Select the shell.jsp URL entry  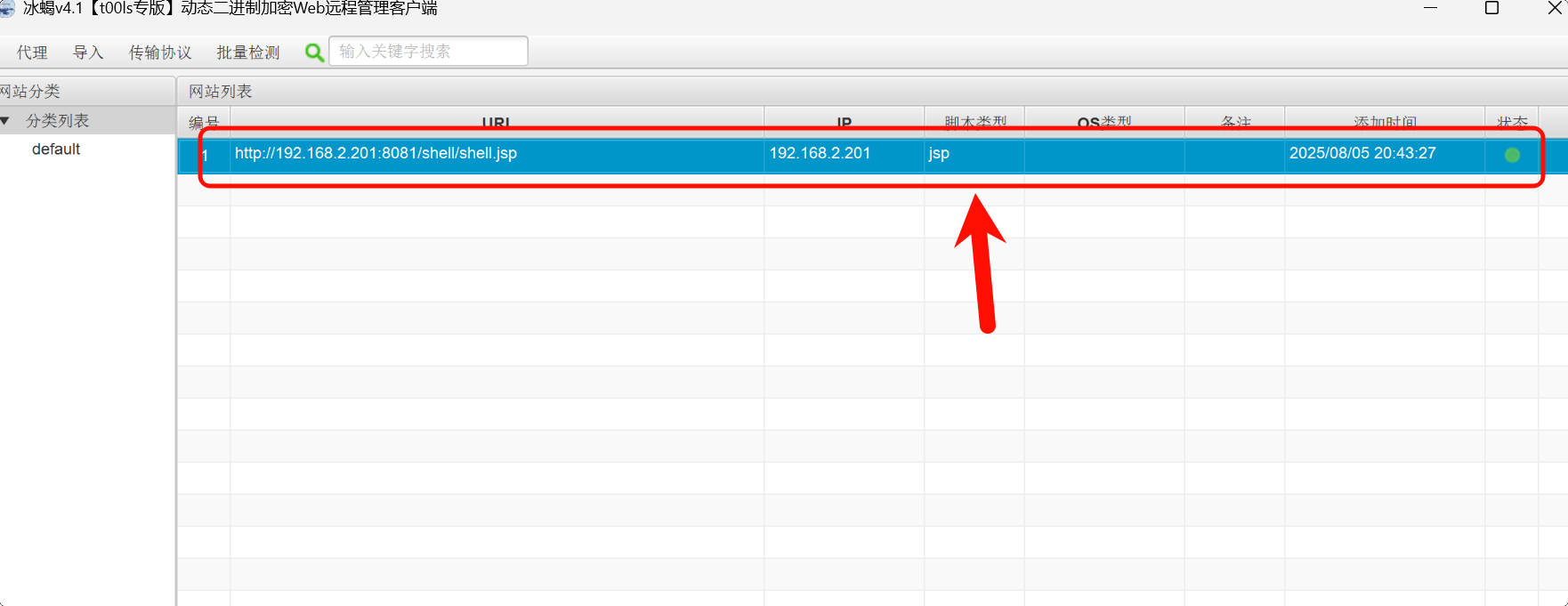[x=376, y=153]
